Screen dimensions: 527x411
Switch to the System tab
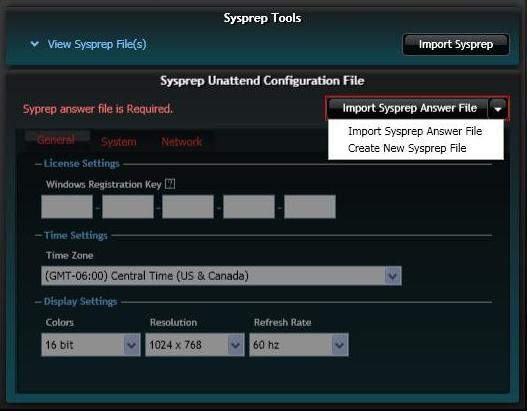[x=119, y=142]
